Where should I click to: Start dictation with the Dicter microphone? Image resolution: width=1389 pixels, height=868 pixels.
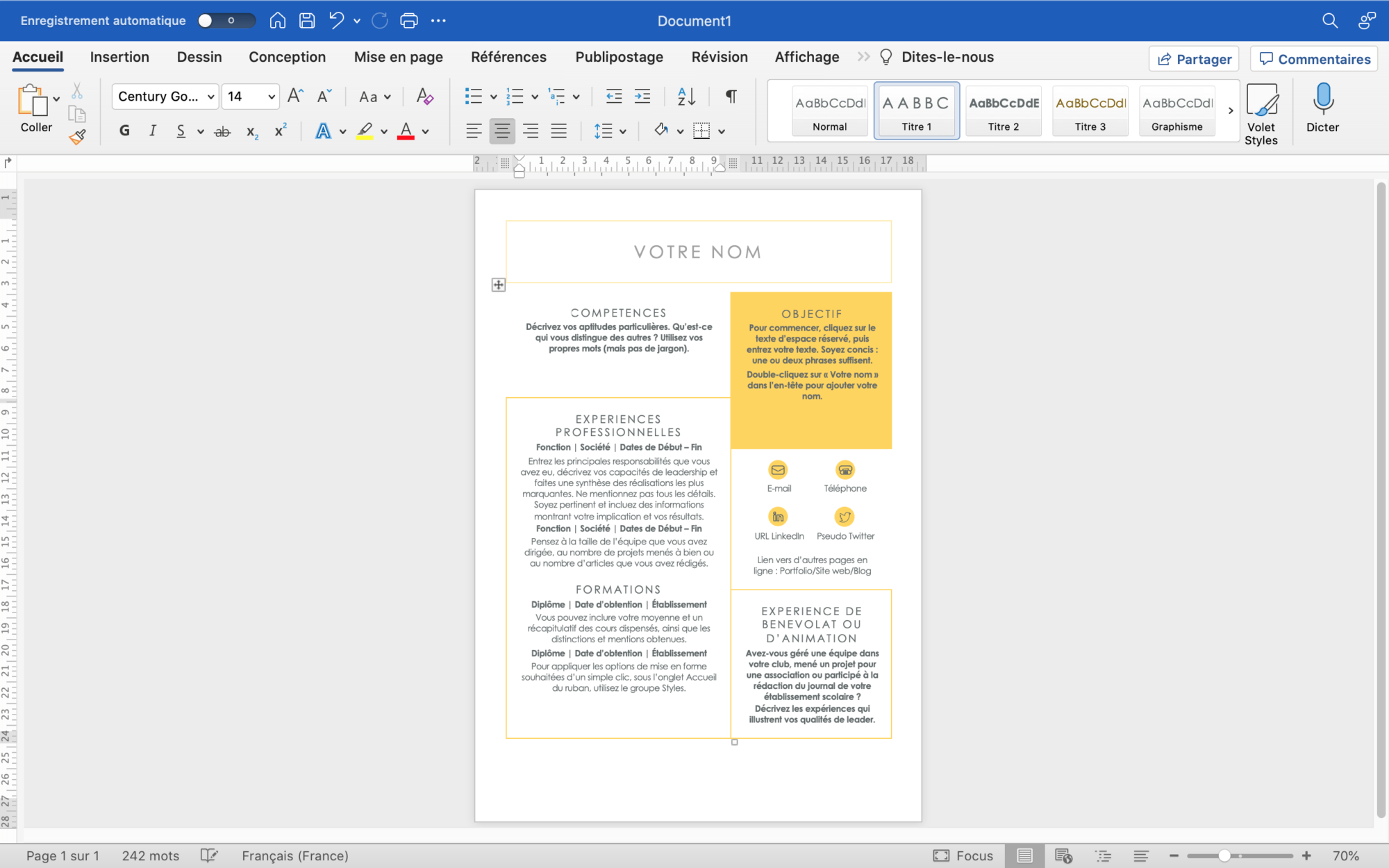pyautogui.click(x=1322, y=108)
